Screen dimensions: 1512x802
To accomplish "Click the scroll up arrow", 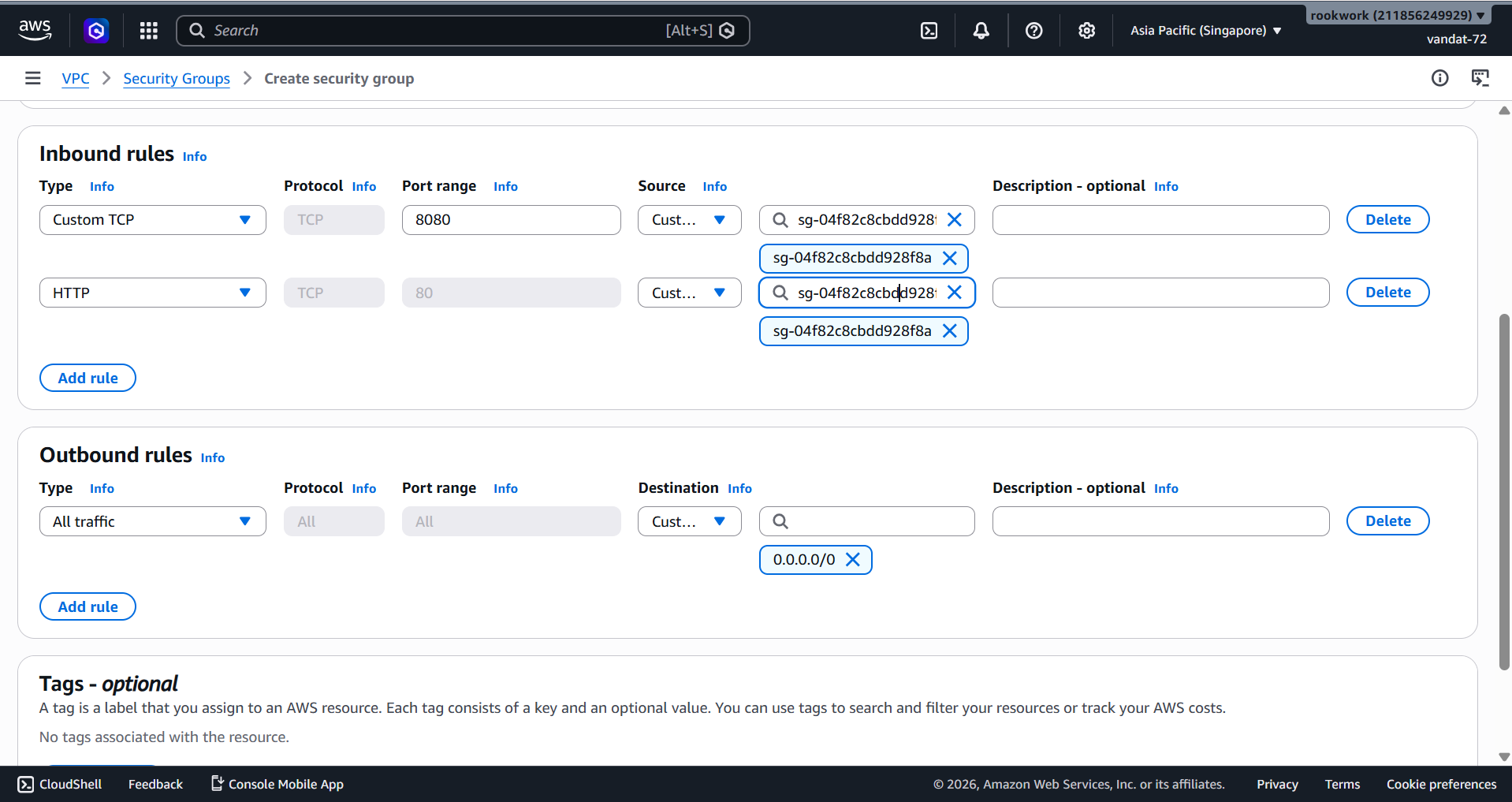I will click(1504, 111).
